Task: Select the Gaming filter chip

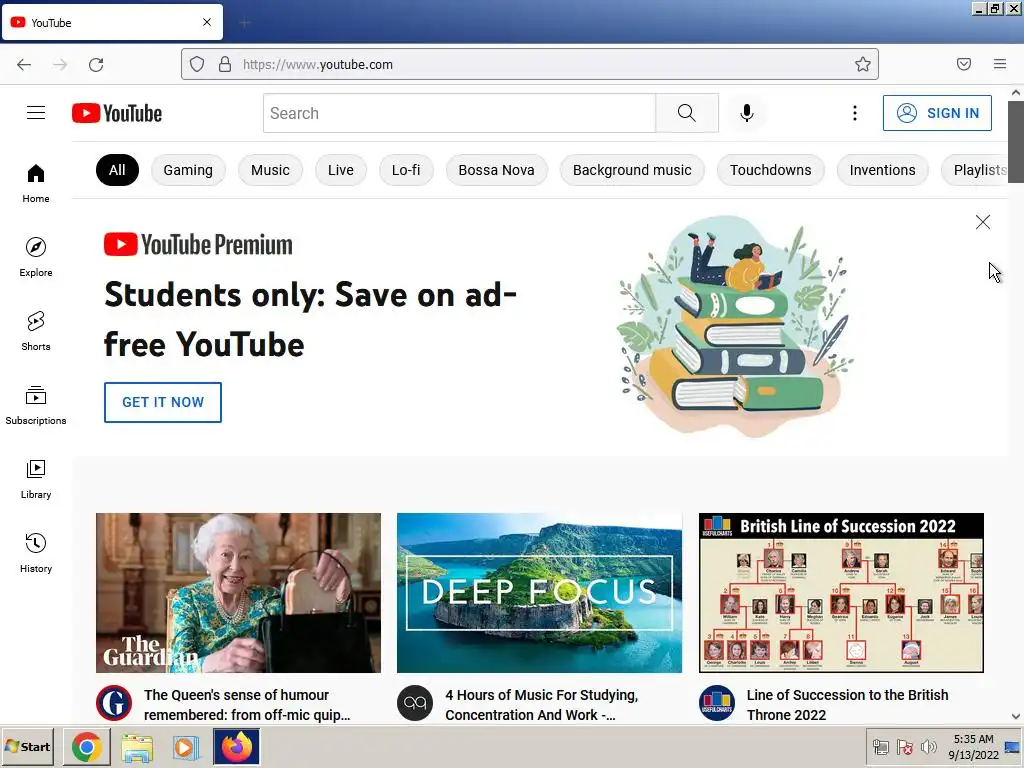Action: point(188,170)
